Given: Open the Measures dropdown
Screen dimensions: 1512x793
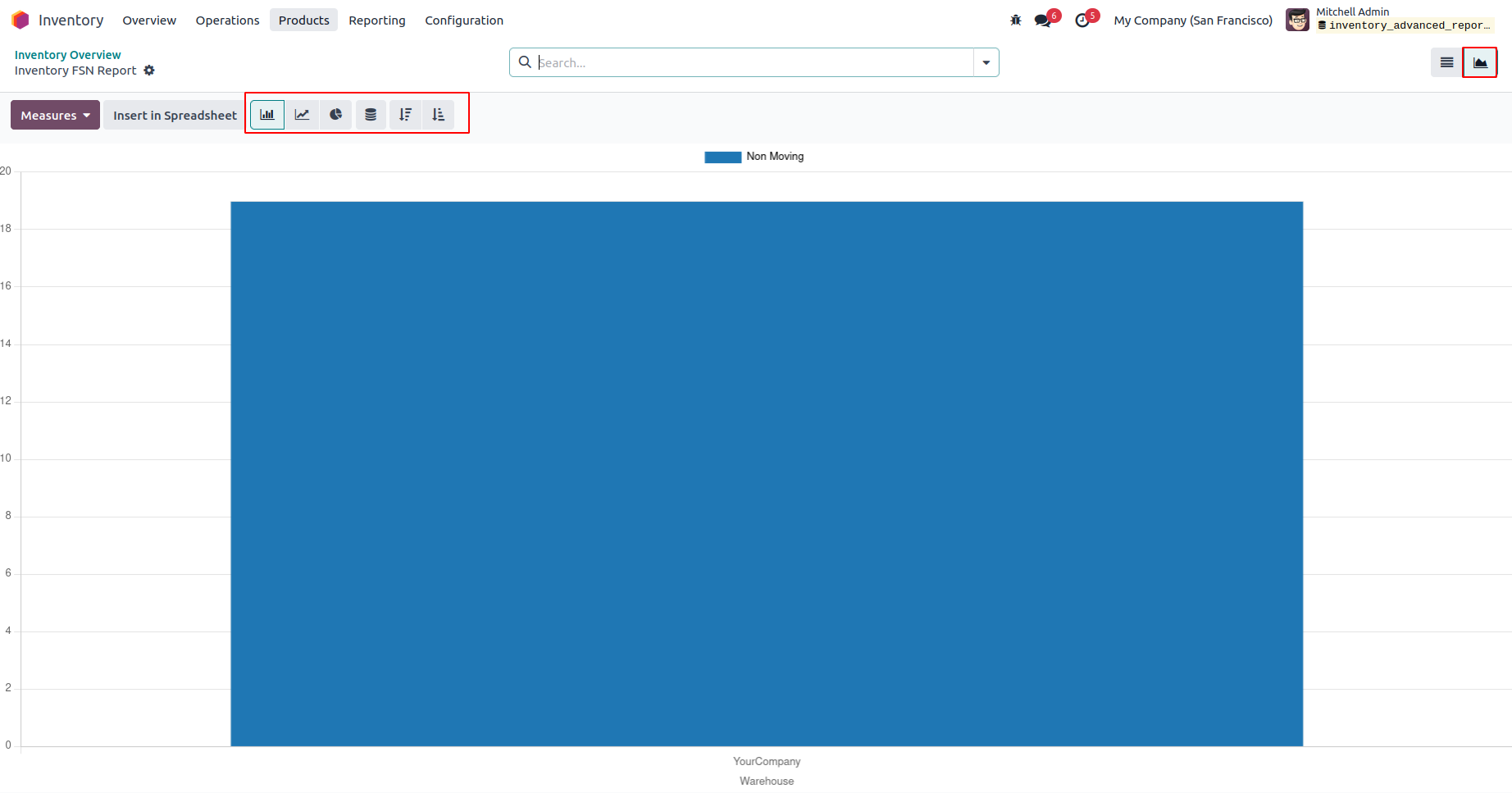Looking at the screenshot, I should [55, 115].
